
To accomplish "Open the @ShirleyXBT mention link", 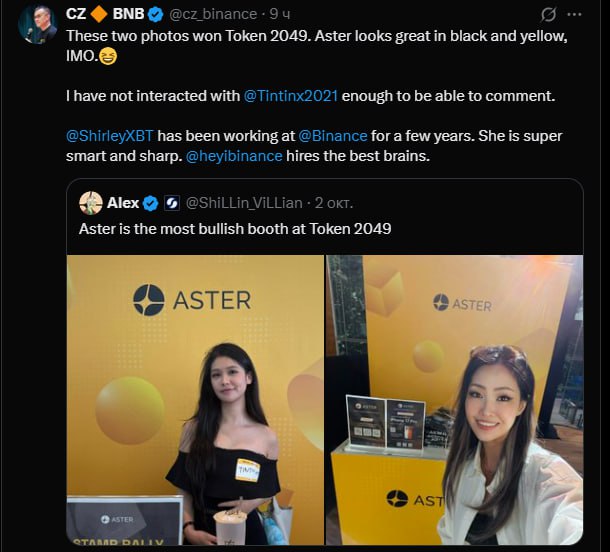I will [x=110, y=136].
